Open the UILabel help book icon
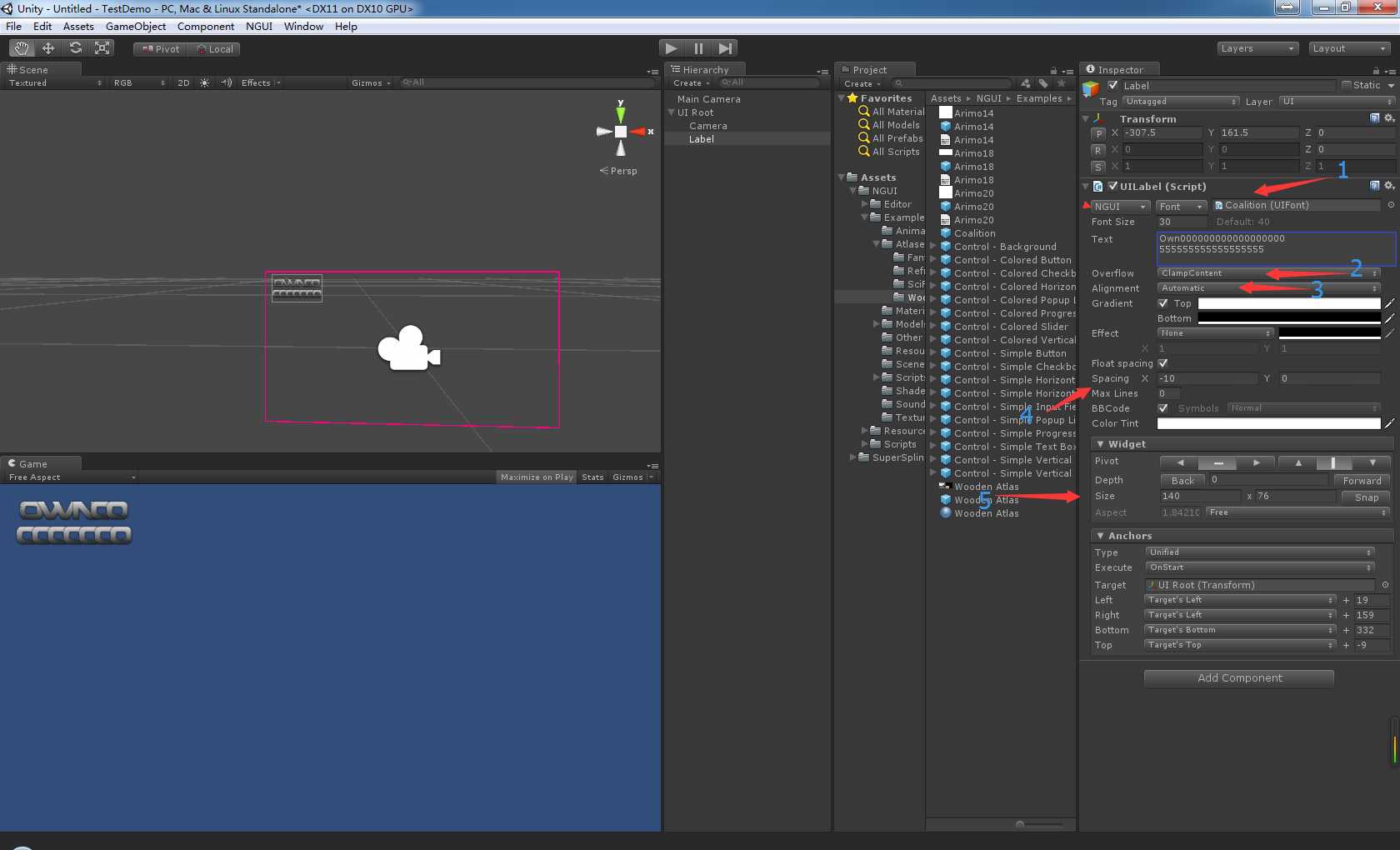 (1375, 186)
